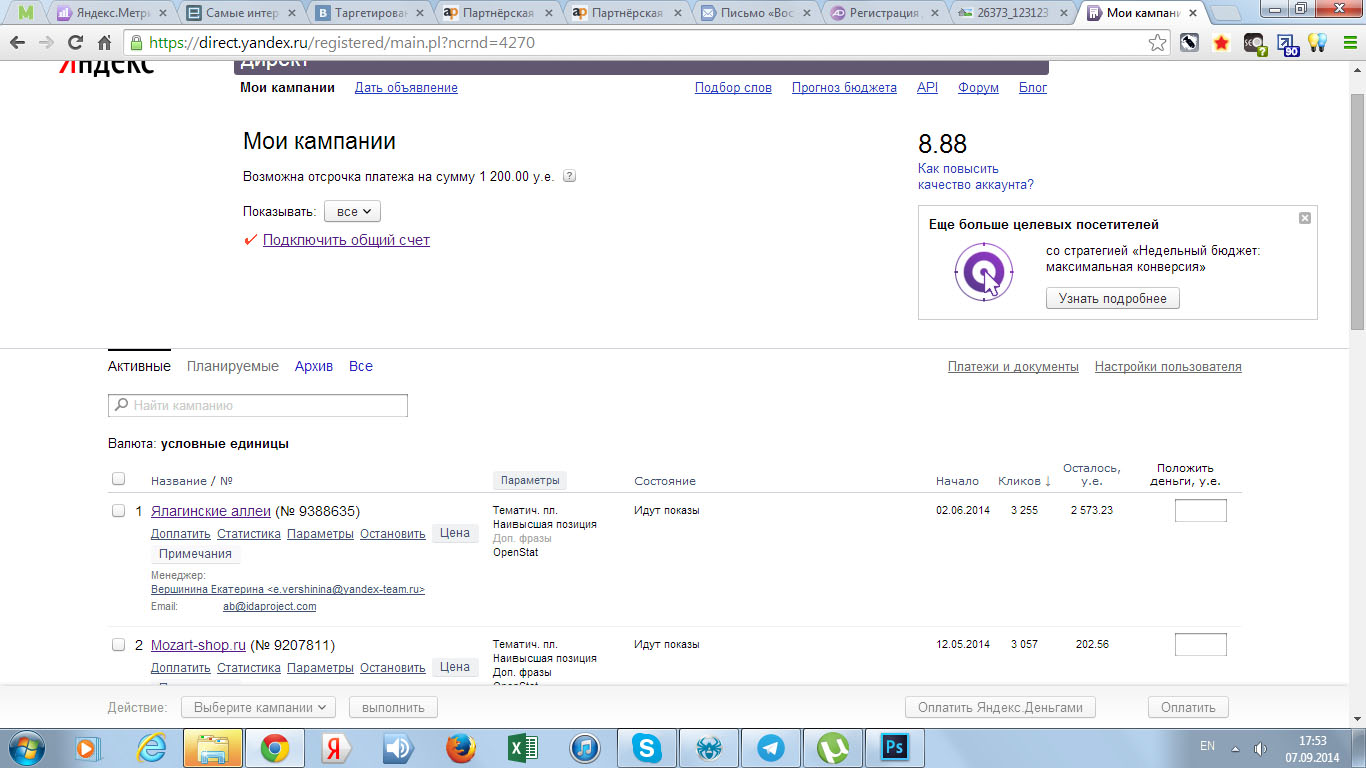
Task: Focus the Найти кампанию search field
Action: coord(258,406)
